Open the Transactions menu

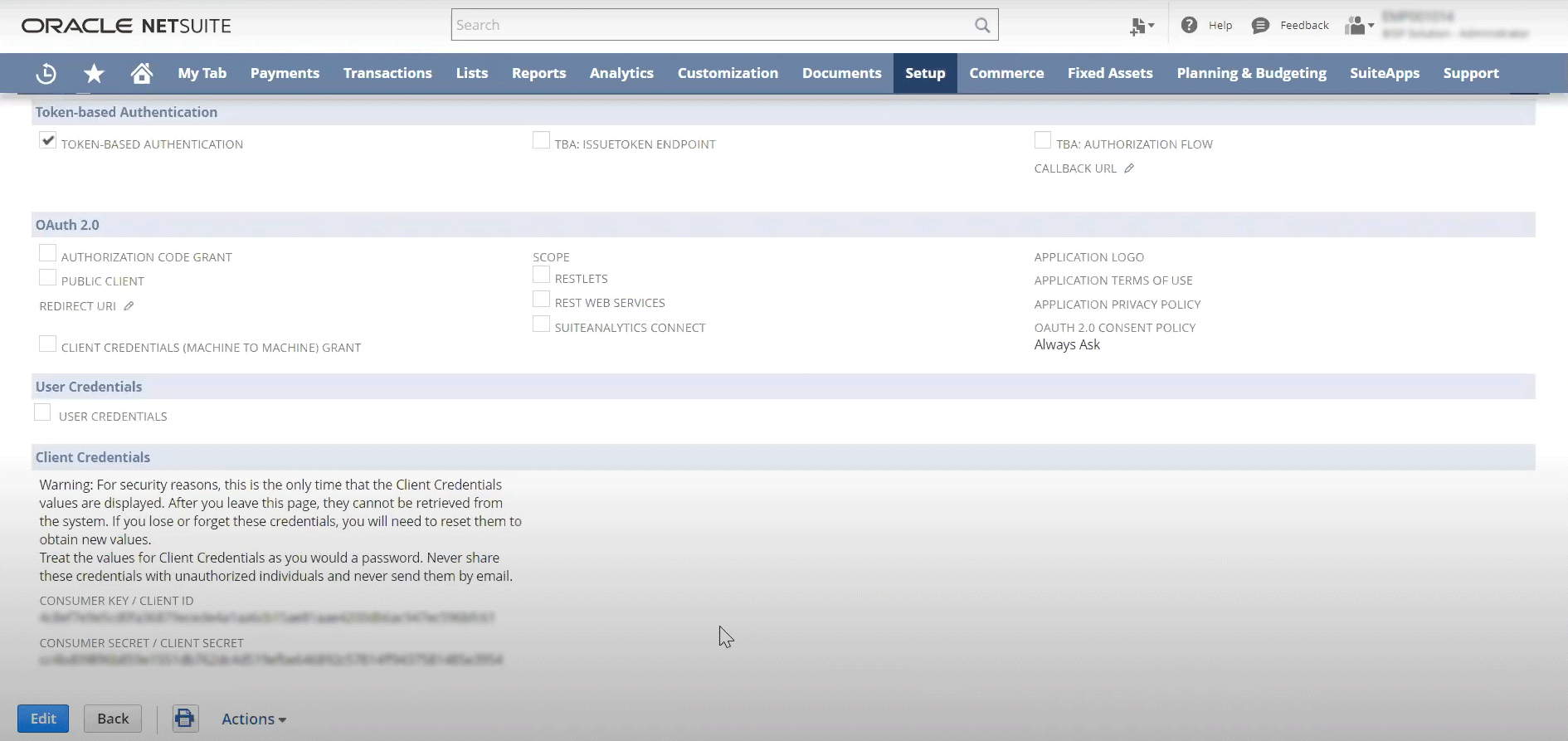pos(387,73)
